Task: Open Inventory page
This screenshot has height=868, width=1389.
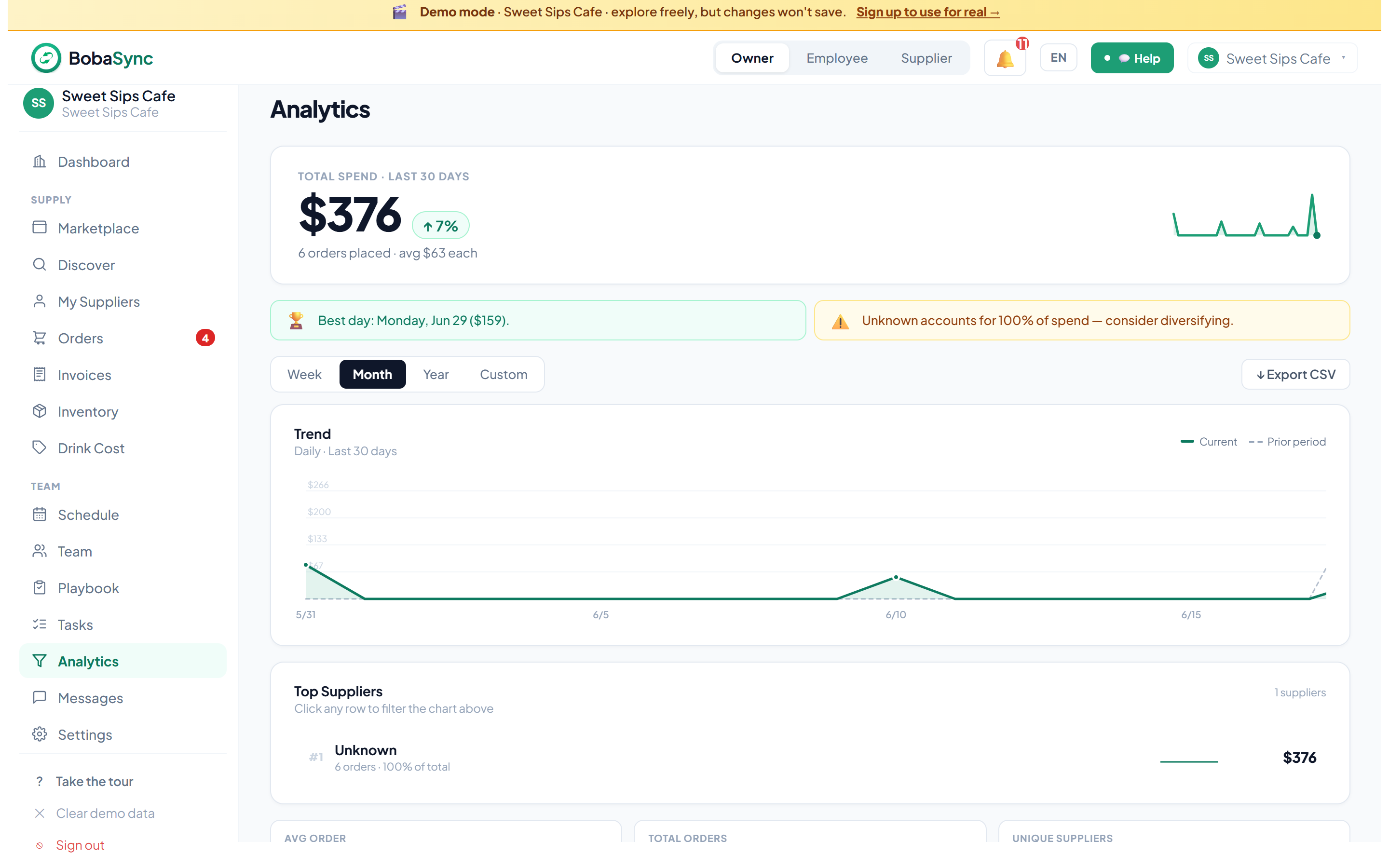Action: 123,412
